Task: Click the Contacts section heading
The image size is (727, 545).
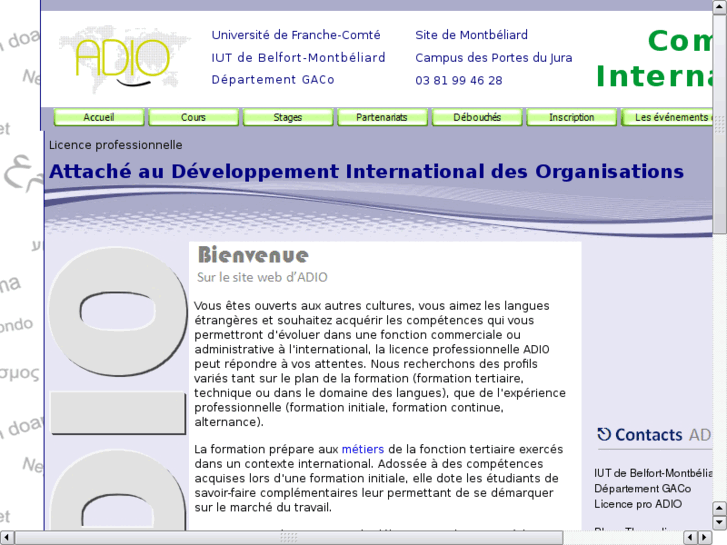Action: (x=648, y=435)
